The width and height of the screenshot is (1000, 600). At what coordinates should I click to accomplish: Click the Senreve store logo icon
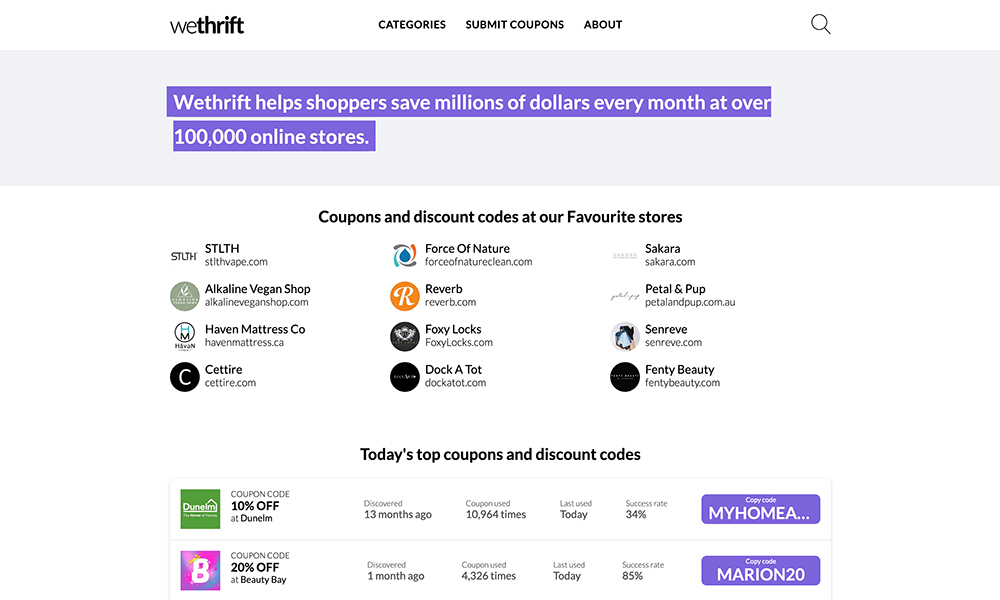[624, 336]
